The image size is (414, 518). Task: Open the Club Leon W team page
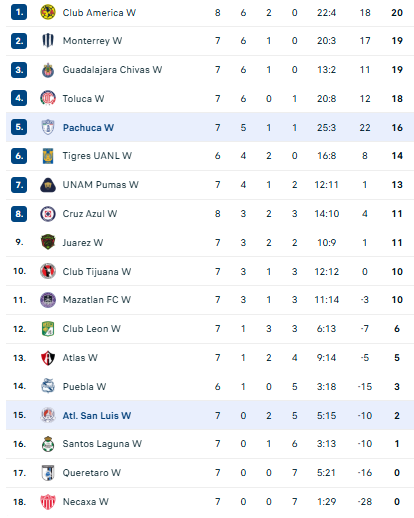(92, 329)
